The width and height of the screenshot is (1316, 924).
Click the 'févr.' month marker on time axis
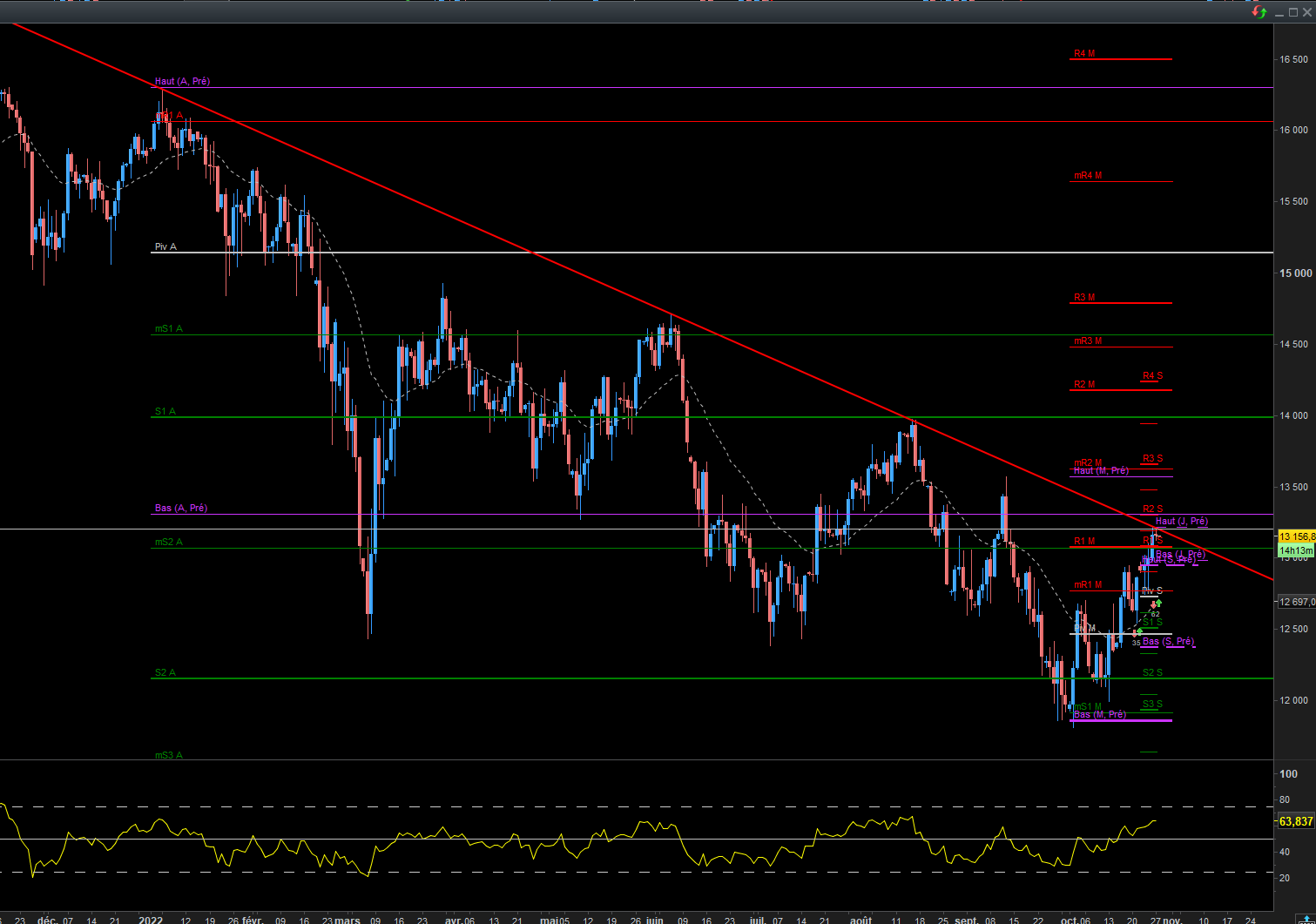tap(253, 920)
